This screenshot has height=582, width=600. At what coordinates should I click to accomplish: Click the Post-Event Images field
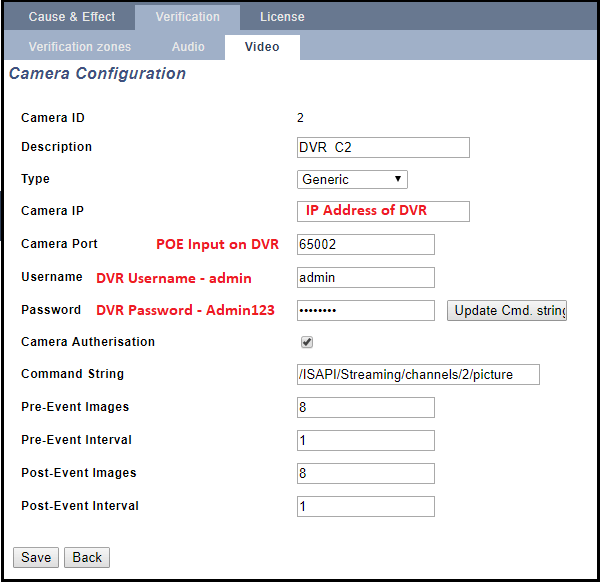[366, 473]
